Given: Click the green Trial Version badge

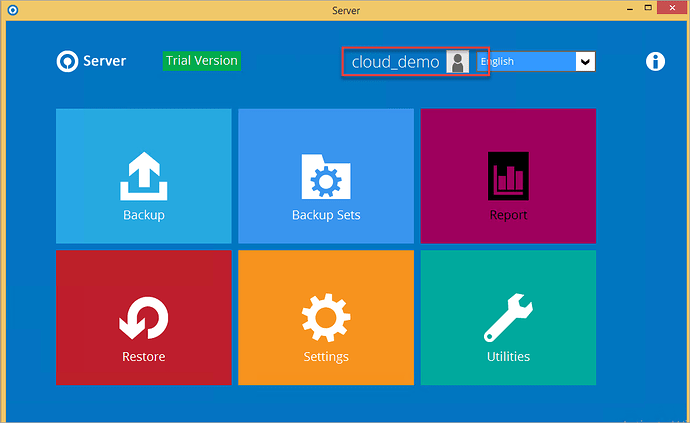Looking at the screenshot, I should pos(202,60).
